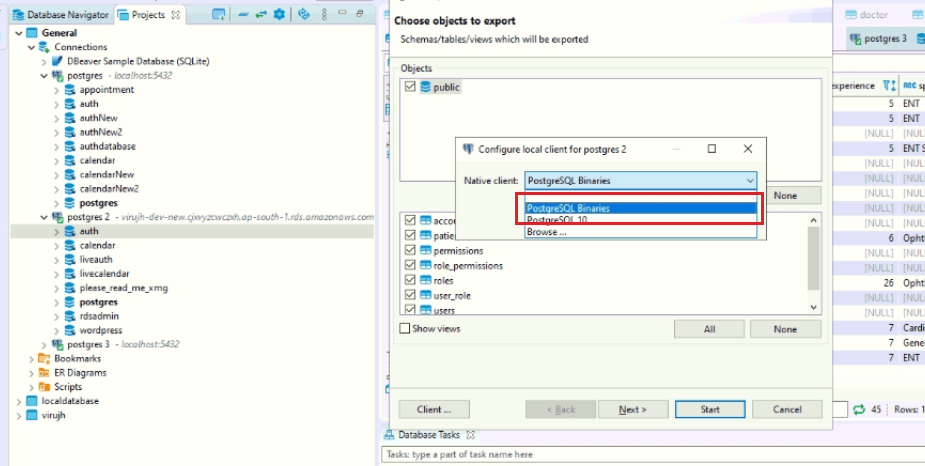Uncheck the first table checkbox starting 'acco'
This screenshot has height=466, width=925.
(411, 221)
